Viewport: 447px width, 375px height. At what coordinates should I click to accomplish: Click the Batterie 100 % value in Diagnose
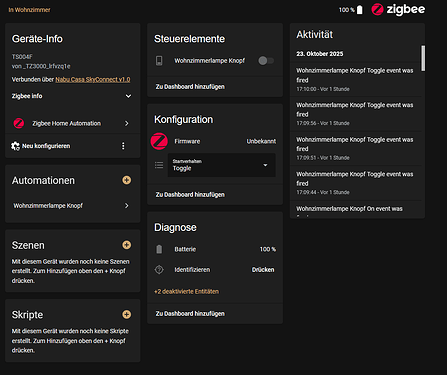point(268,249)
